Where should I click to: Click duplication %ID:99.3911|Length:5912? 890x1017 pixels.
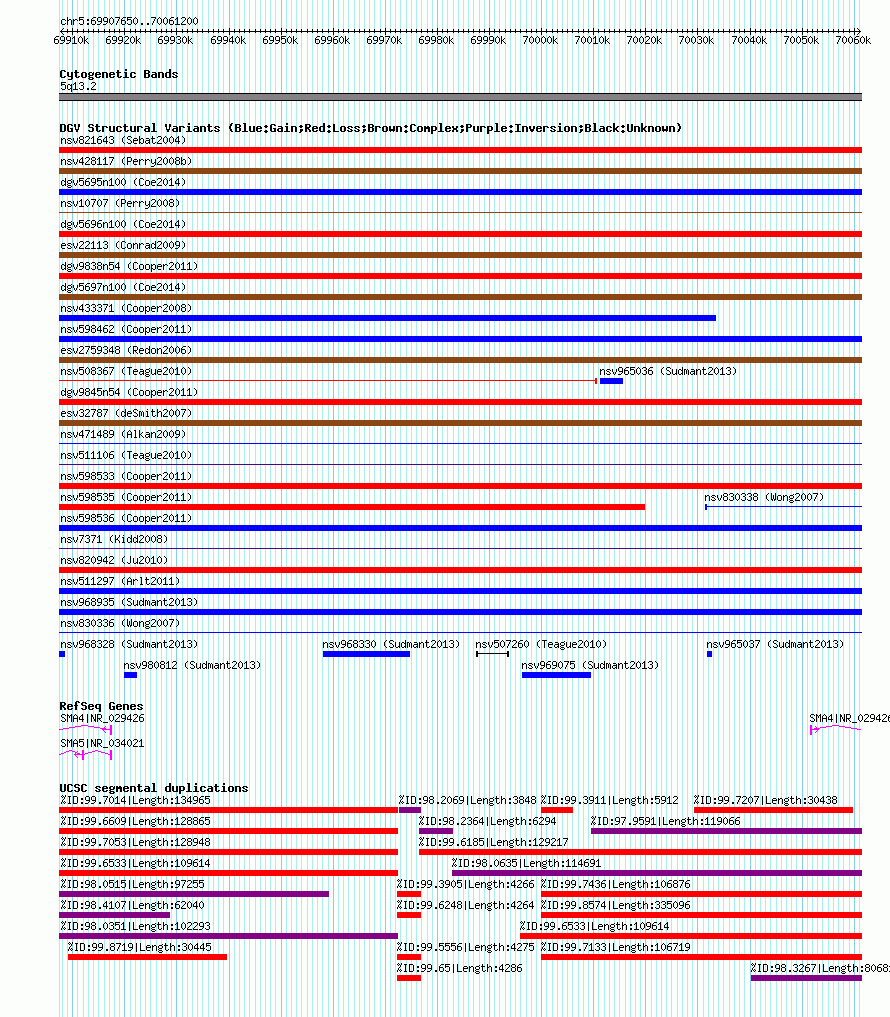coord(610,800)
